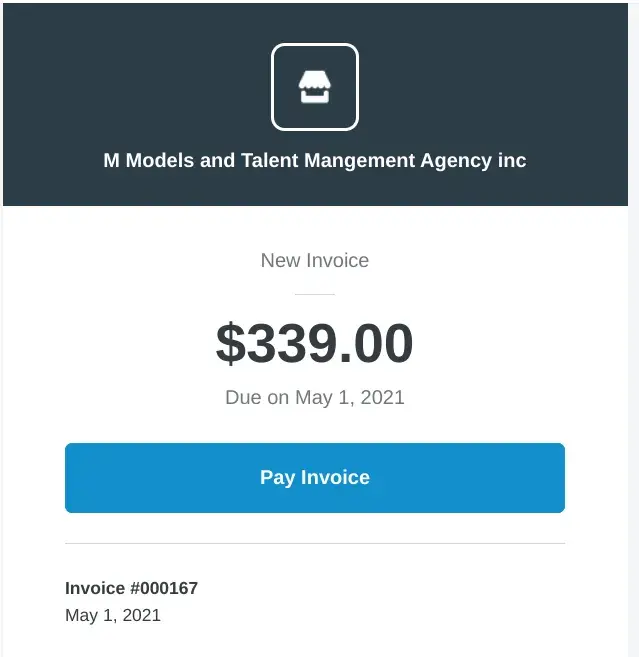The width and height of the screenshot is (639, 657).
Task: Click the long separator line below Pay Invoice
Action: tap(314, 544)
